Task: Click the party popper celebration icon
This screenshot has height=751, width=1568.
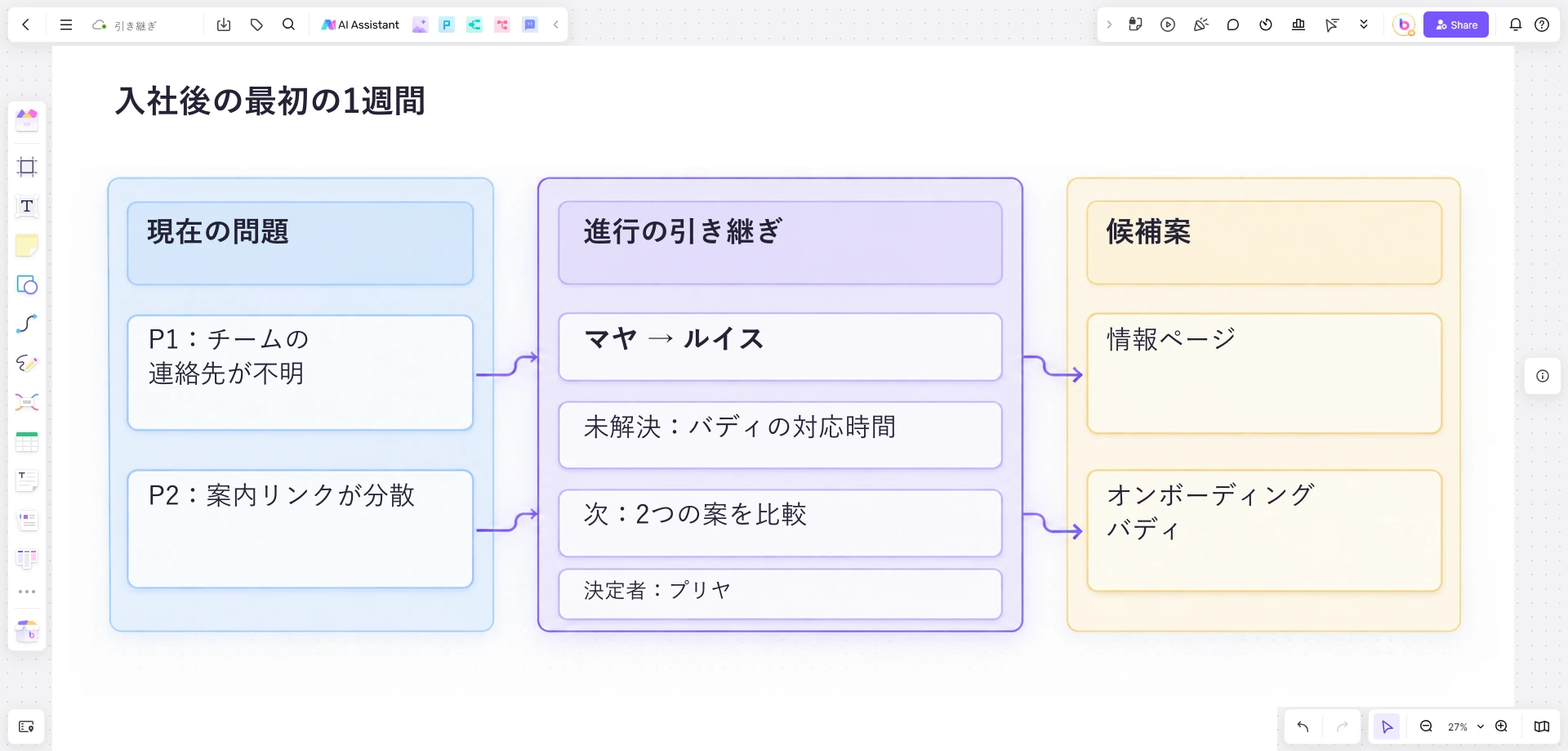Action: 1200,25
